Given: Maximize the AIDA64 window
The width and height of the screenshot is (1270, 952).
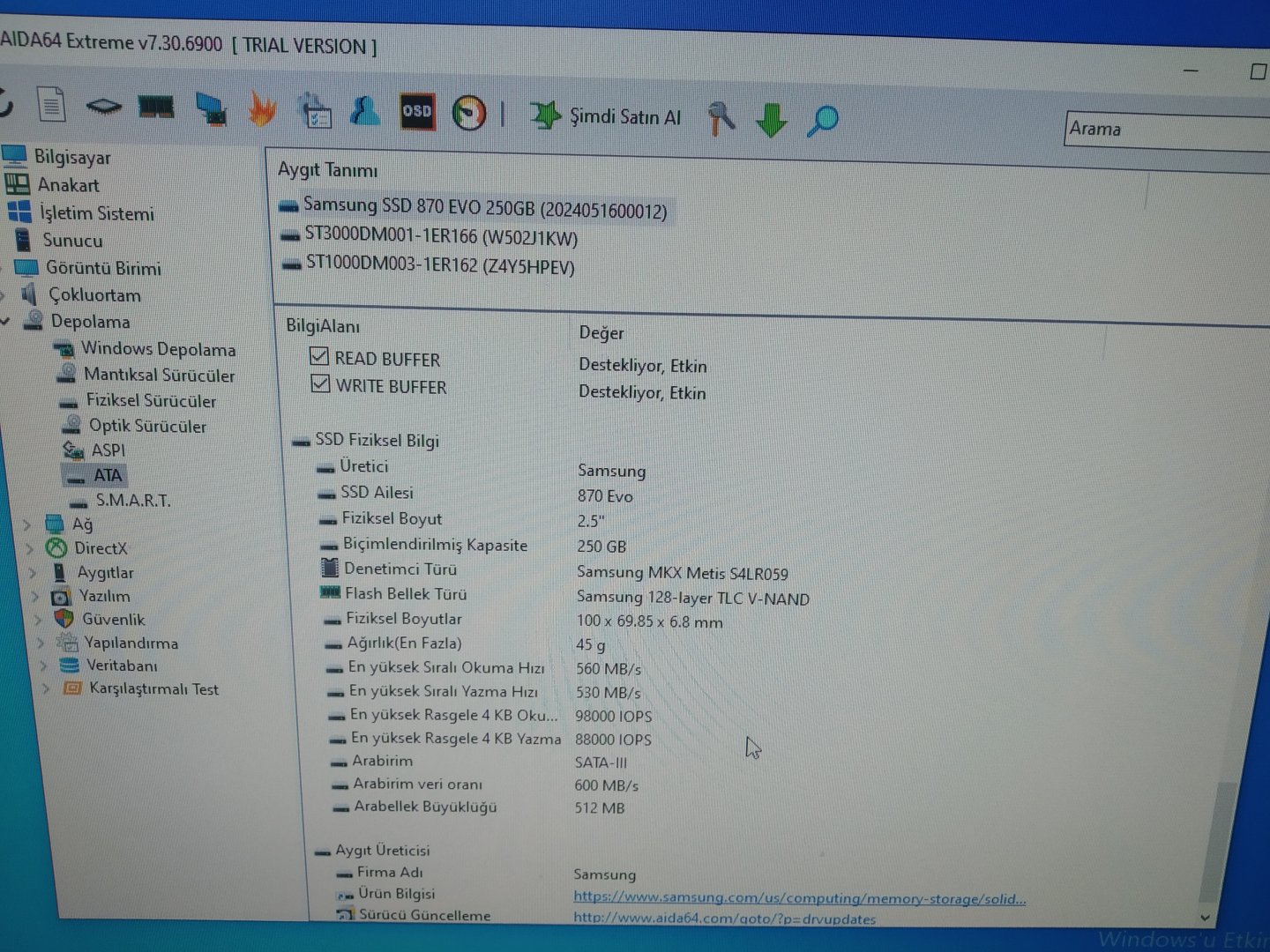Looking at the screenshot, I should pos(1259,71).
